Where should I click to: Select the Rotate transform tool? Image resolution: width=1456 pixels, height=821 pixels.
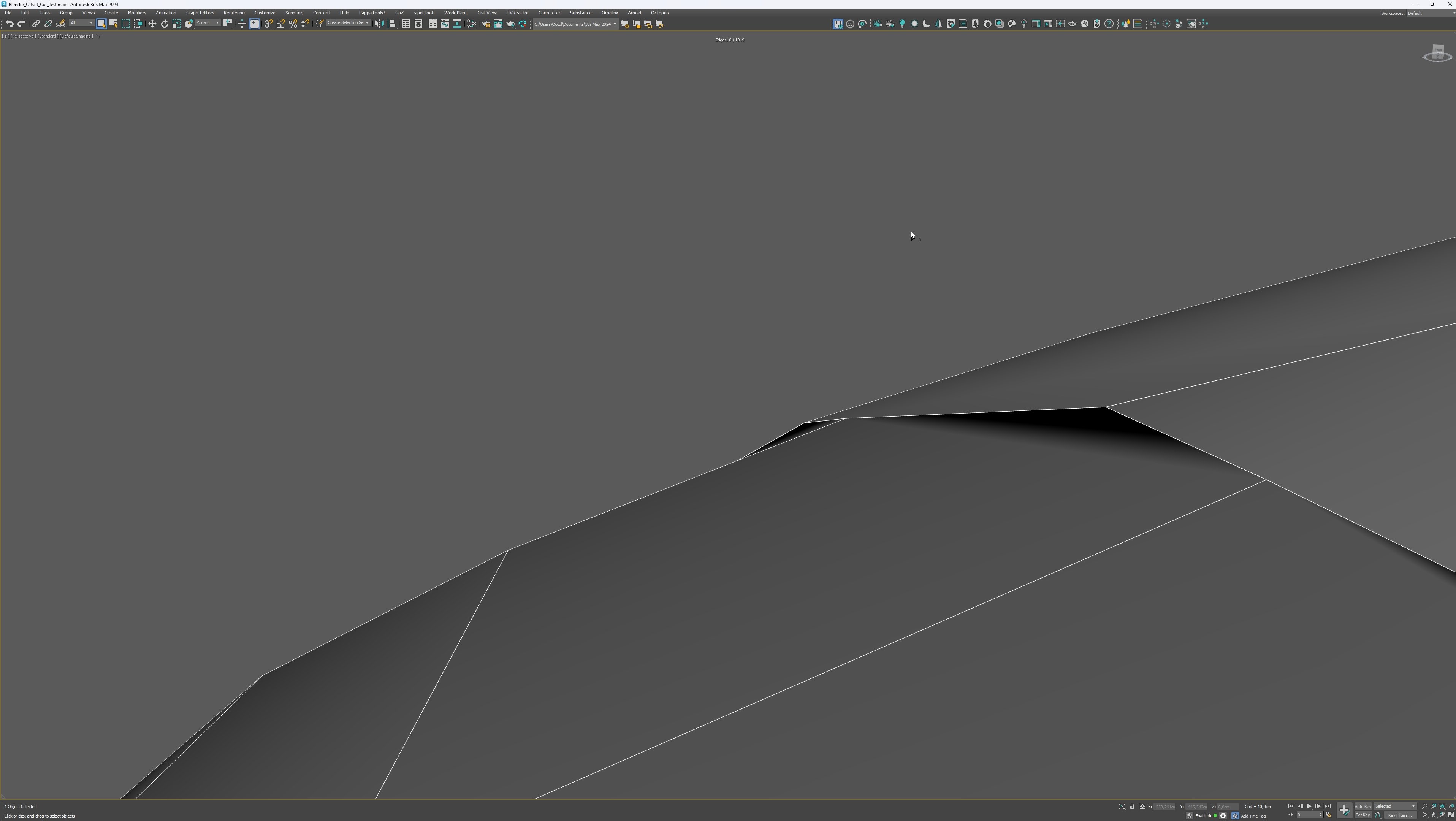coord(165,24)
